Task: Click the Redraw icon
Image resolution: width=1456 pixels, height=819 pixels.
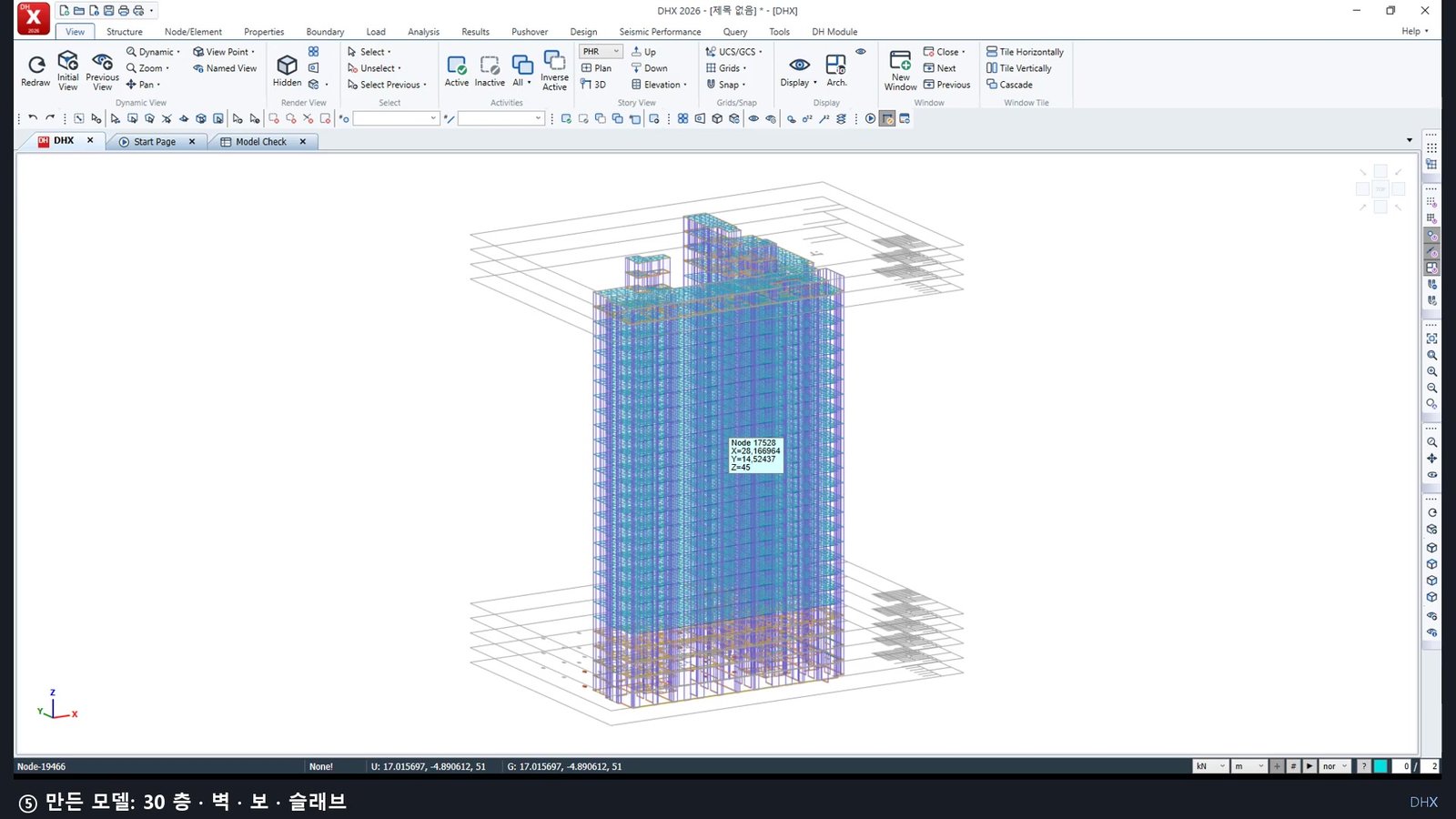Action: coord(35,69)
